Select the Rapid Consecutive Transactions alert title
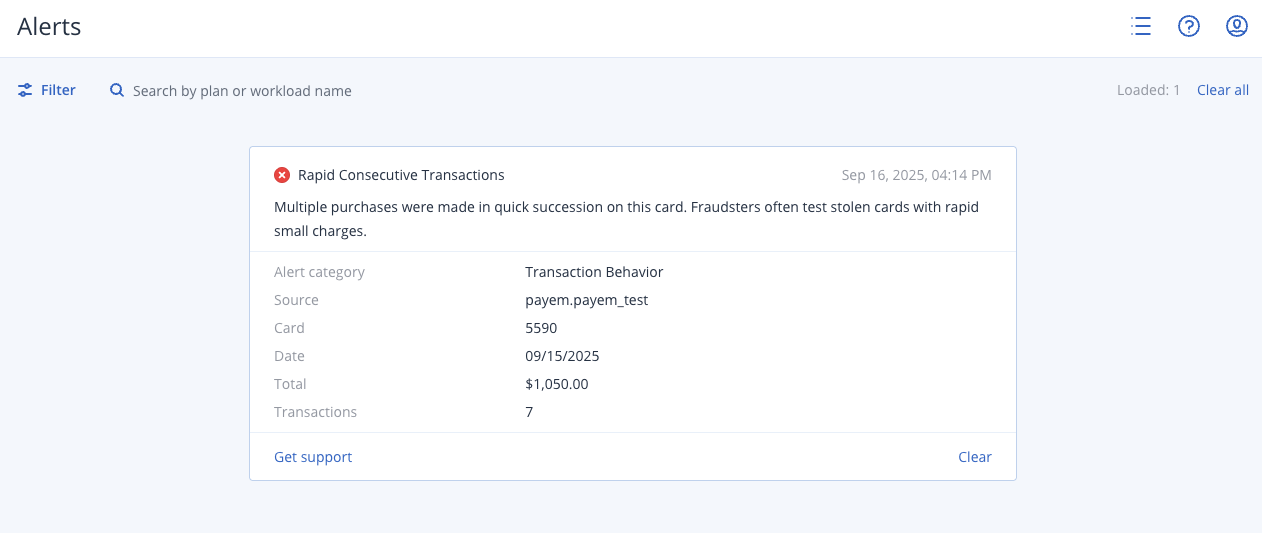 click(401, 175)
